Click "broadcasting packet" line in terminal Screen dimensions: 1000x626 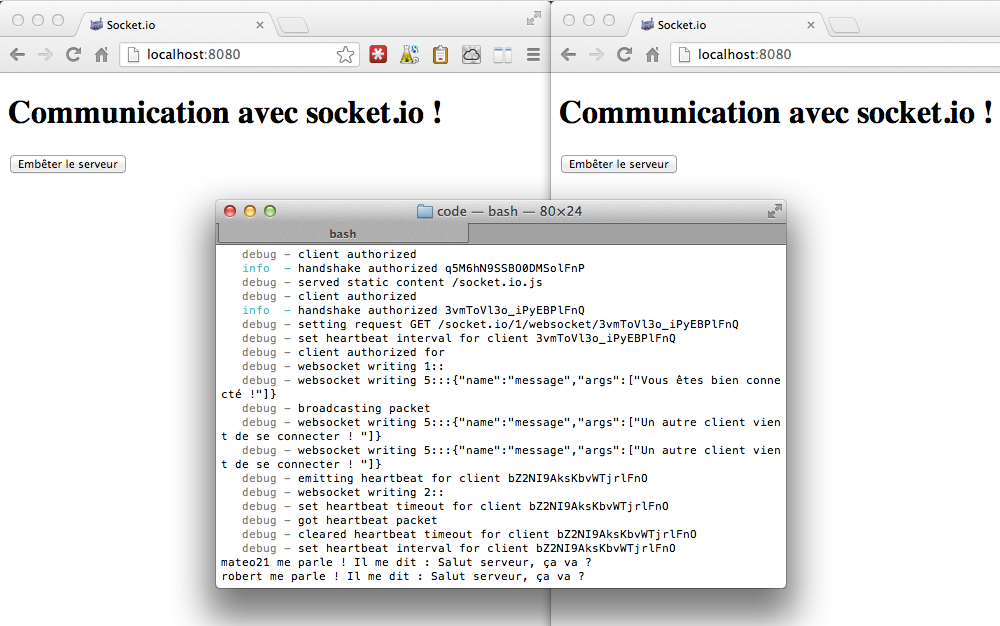336,408
